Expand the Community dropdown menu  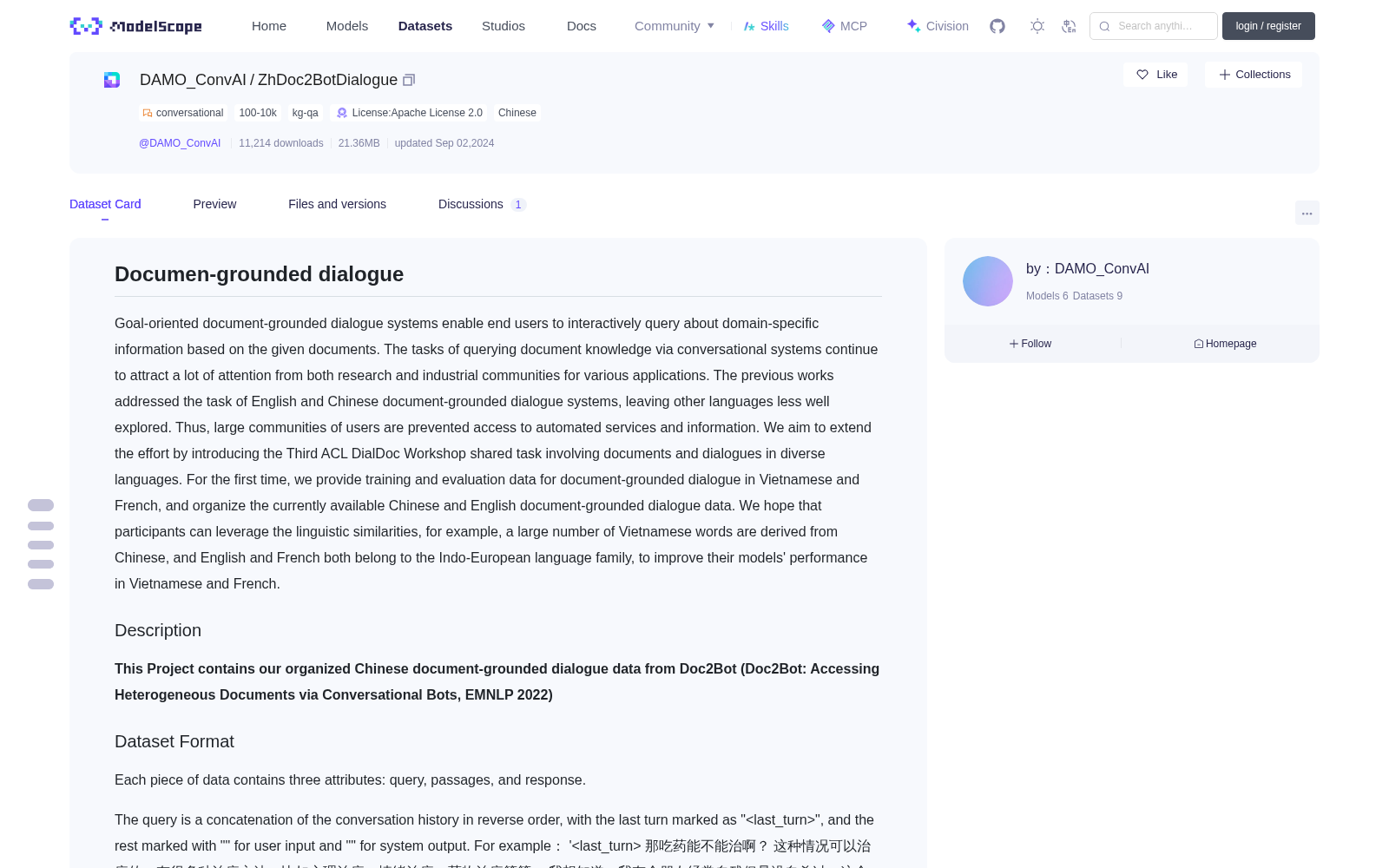coord(675,26)
